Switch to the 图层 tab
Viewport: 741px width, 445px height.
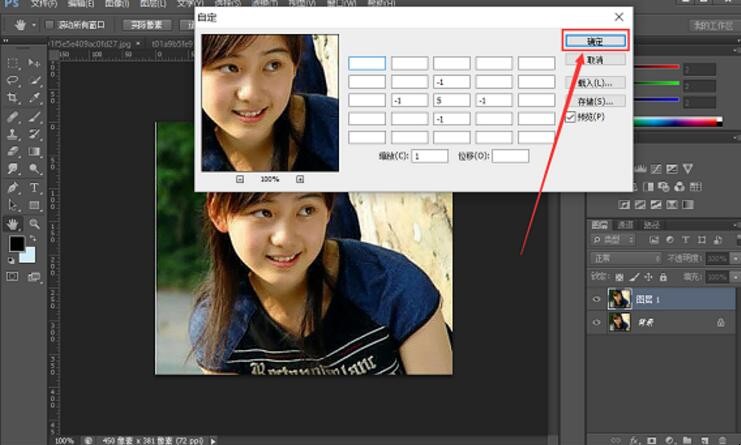coord(600,225)
